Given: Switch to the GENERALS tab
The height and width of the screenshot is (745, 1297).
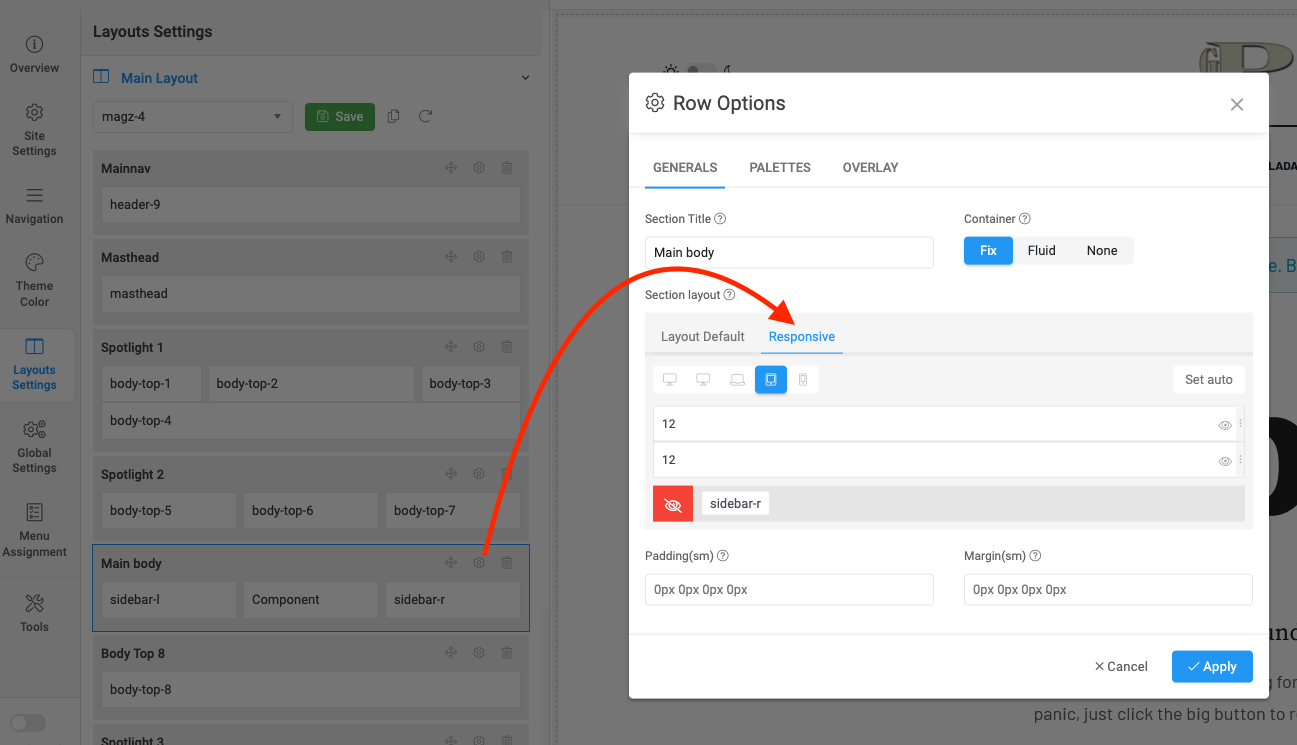Looking at the screenshot, I should pyautogui.click(x=685, y=167).
